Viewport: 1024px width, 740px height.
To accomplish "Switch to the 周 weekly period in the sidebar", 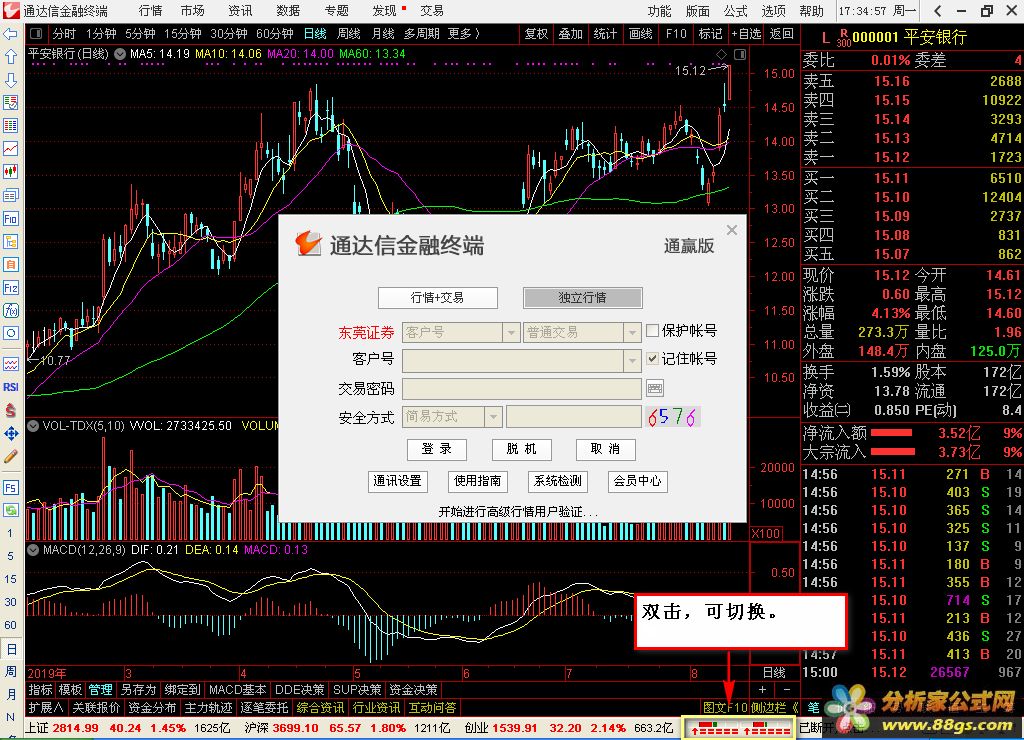I will 10,671.
